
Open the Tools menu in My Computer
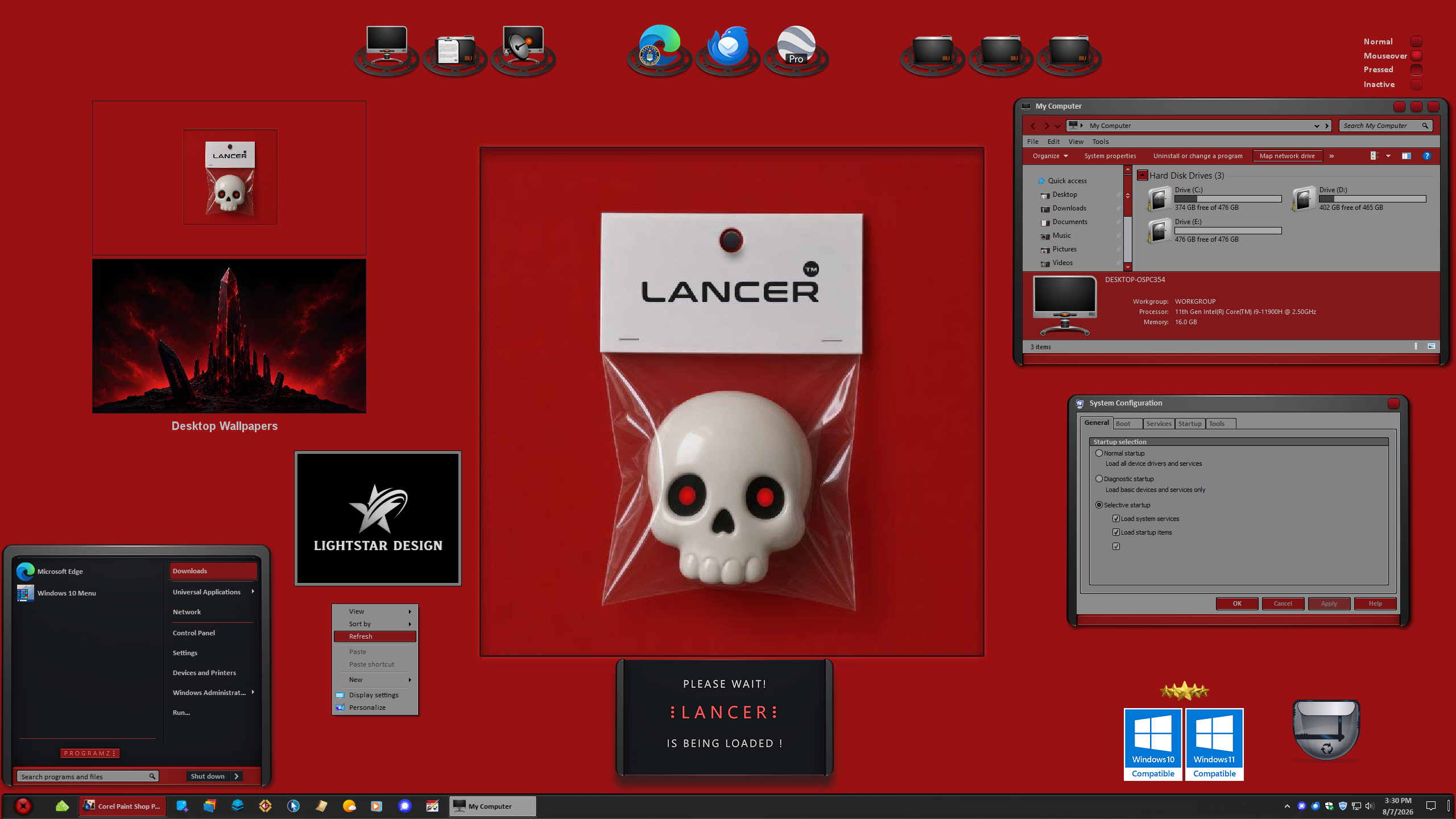point(1100,142)
